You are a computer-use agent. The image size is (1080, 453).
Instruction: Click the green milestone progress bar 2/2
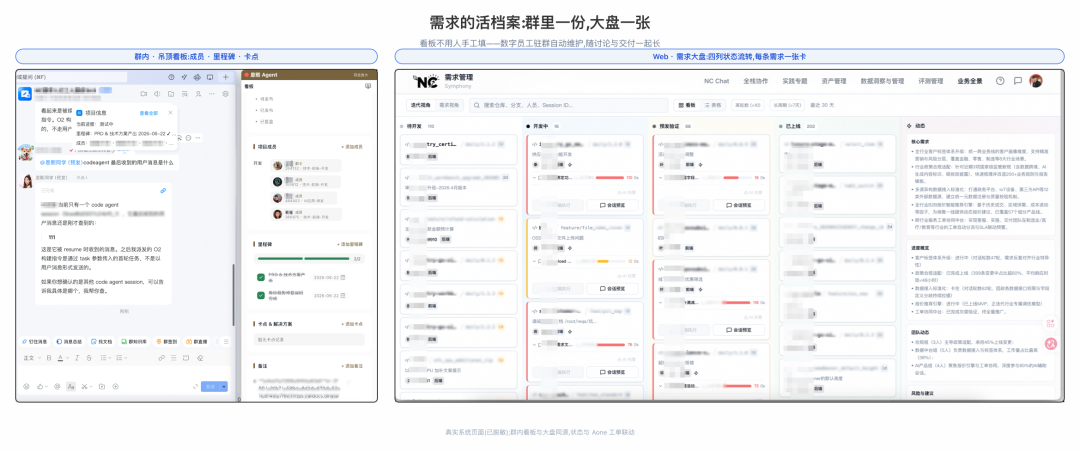tap(301, 259)
